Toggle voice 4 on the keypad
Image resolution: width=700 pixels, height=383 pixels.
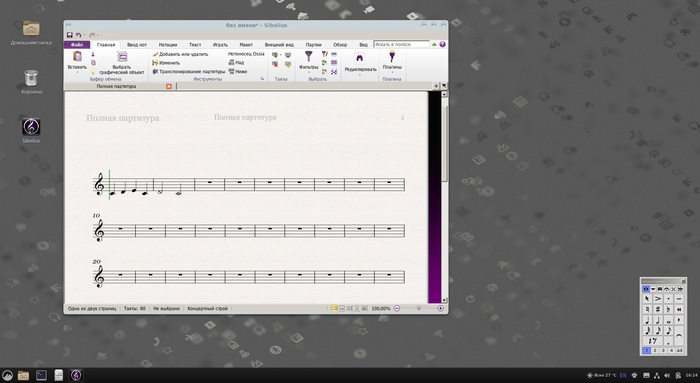671,350
